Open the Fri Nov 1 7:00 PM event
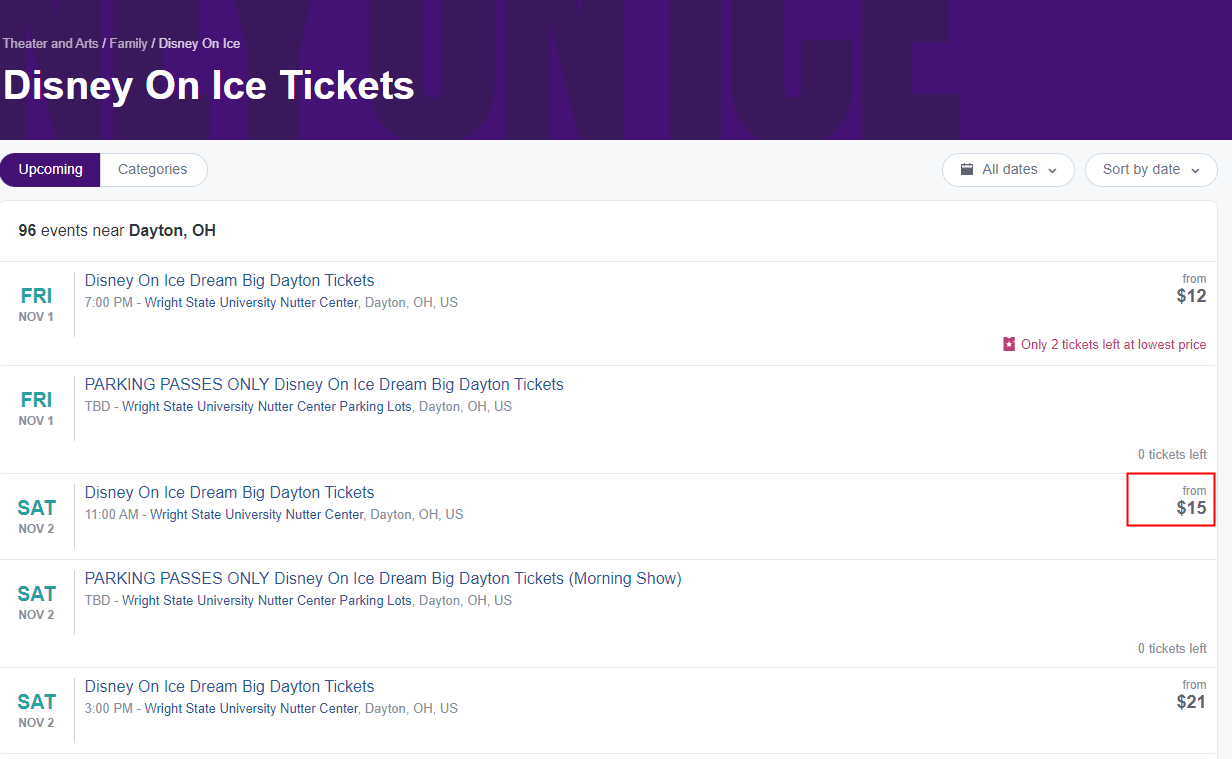 (230, 281)
